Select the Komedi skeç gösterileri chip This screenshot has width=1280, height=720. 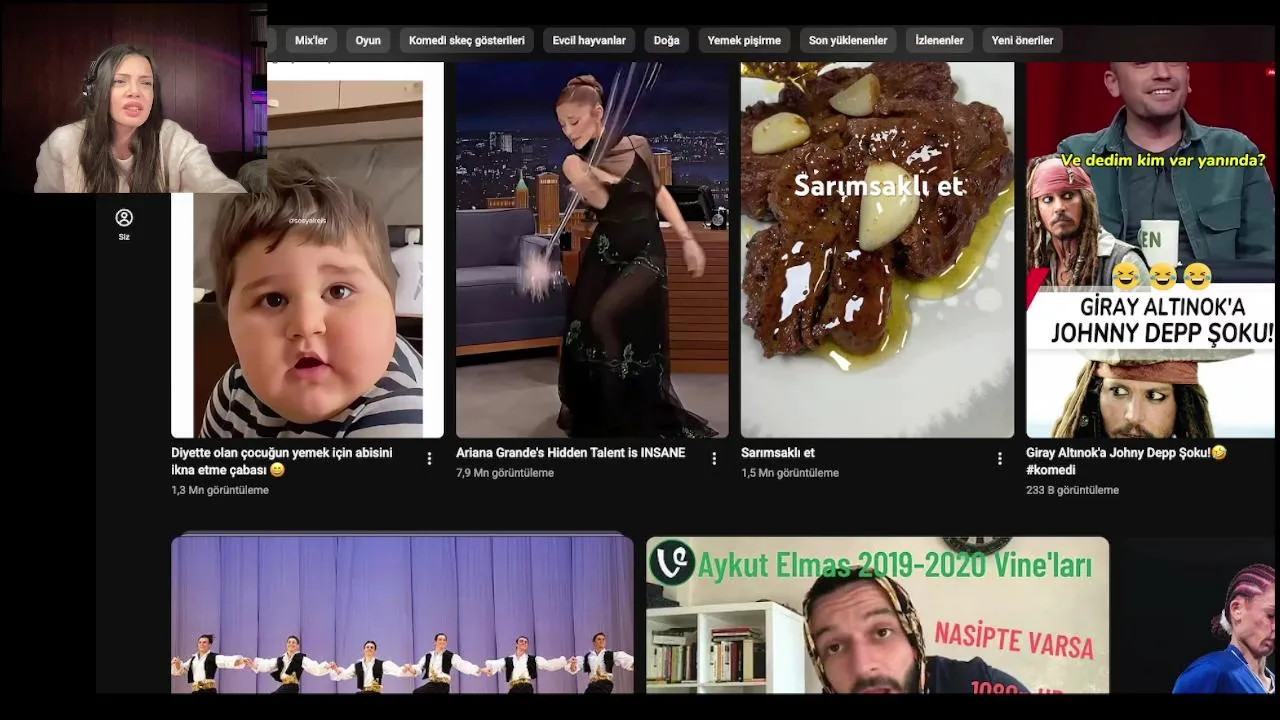[467, 40]
